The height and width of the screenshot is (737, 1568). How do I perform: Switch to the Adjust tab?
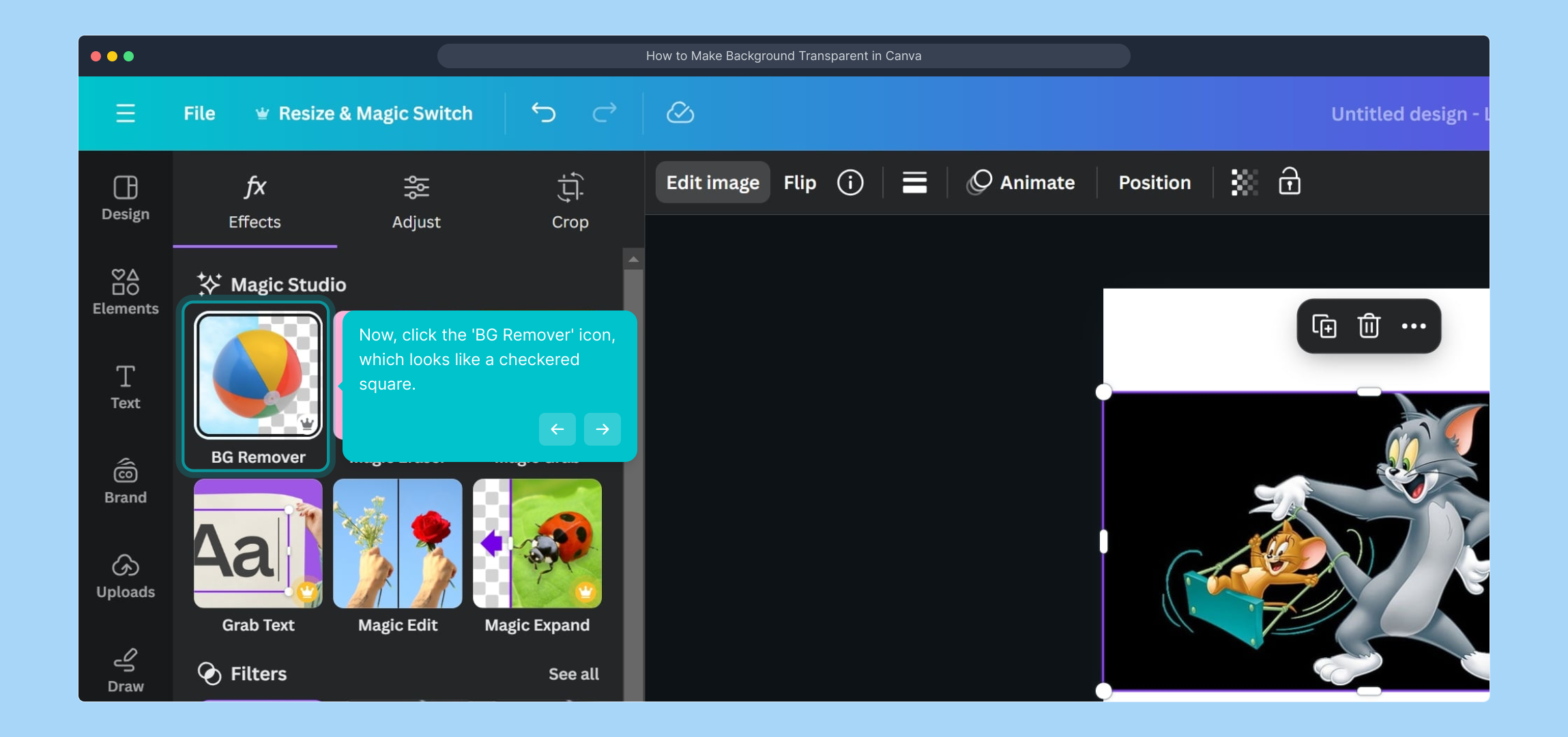[416, 203]
